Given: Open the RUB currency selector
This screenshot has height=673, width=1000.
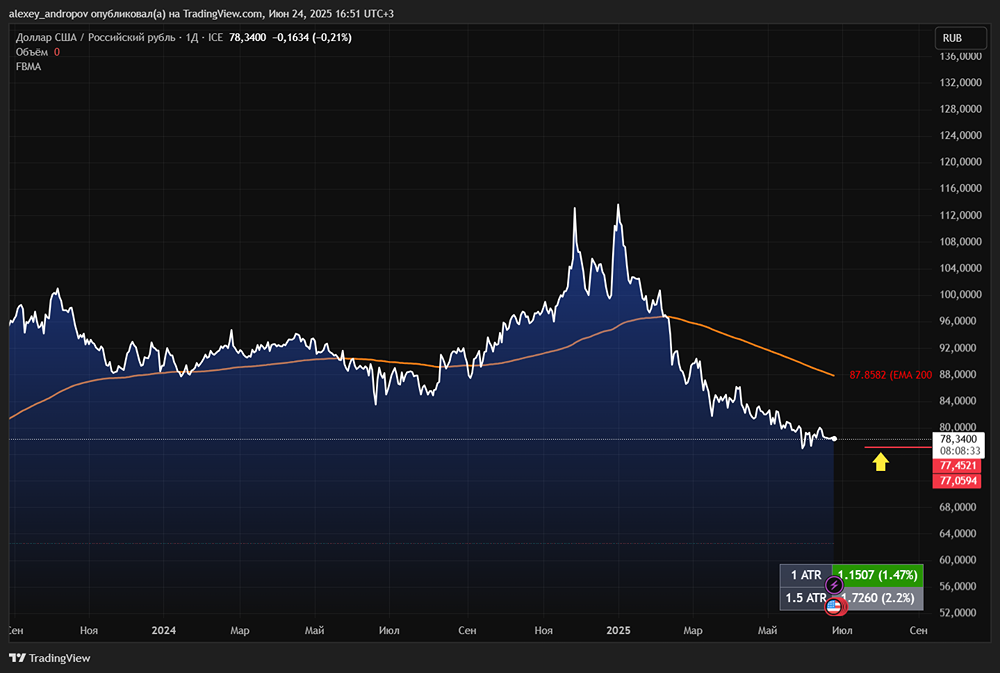Looking at the screenshot, I should click(960, 38).
